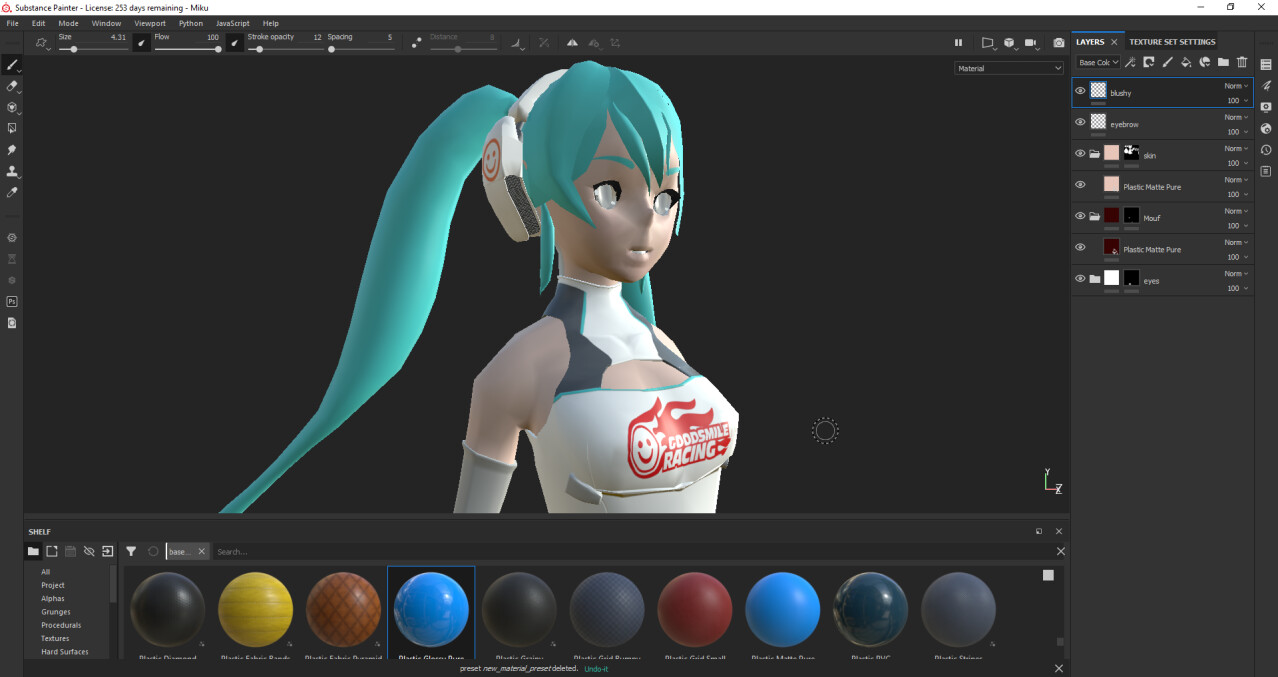1278x677 pixels.
Task: Select the Clone stamp tool
Action: click(x=12, y=171)
